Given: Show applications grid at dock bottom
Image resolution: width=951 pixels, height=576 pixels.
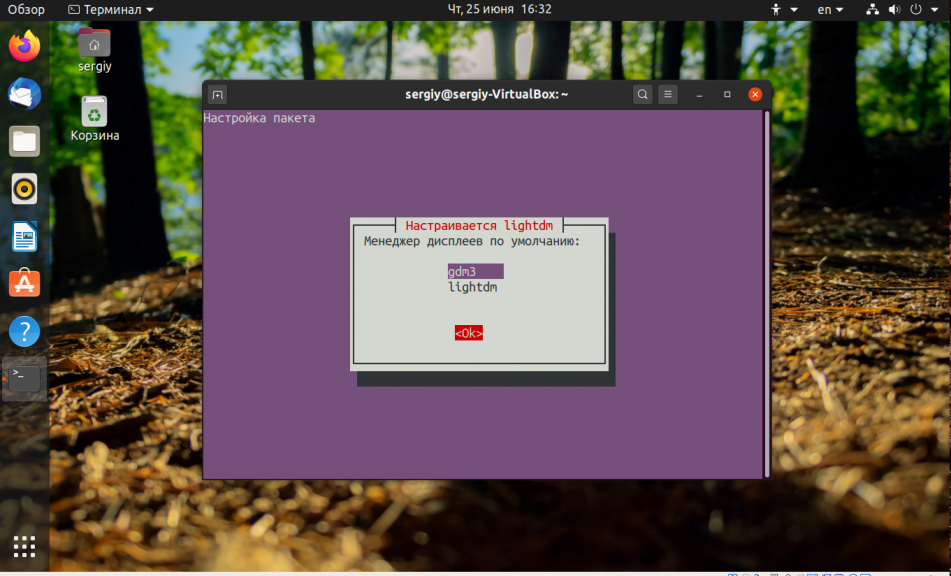Looking at the screenshot, I should 24,546.
